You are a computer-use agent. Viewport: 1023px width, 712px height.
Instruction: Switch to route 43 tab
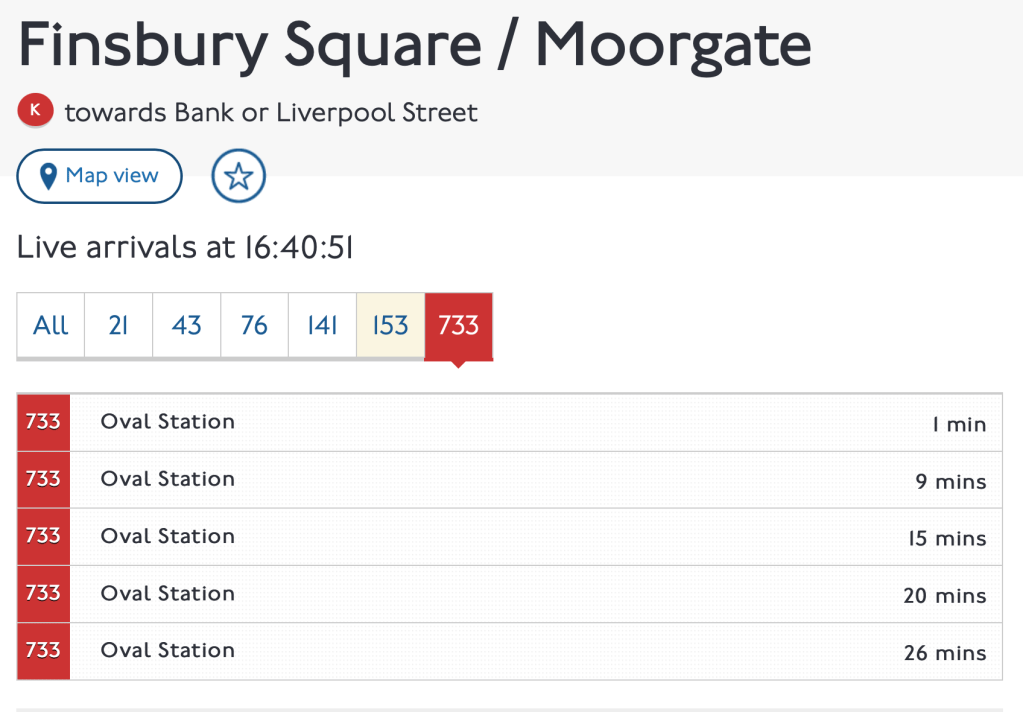(186, 325)
